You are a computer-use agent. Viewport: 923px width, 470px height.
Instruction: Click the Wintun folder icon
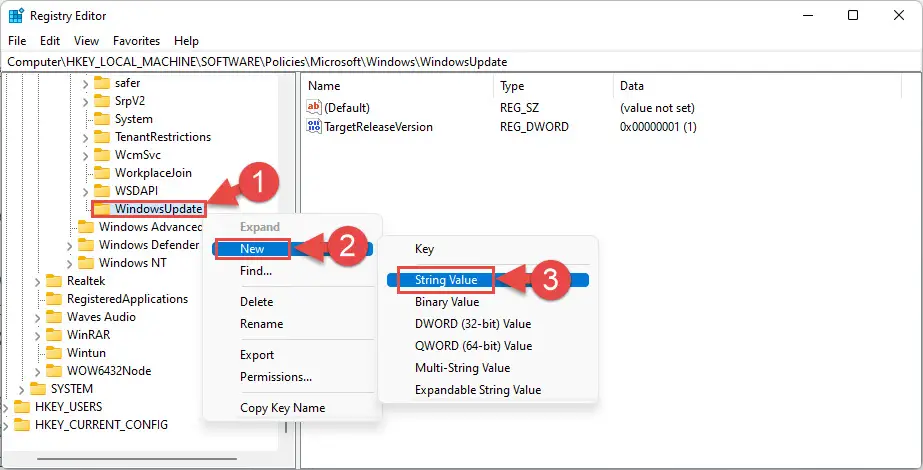54,353
